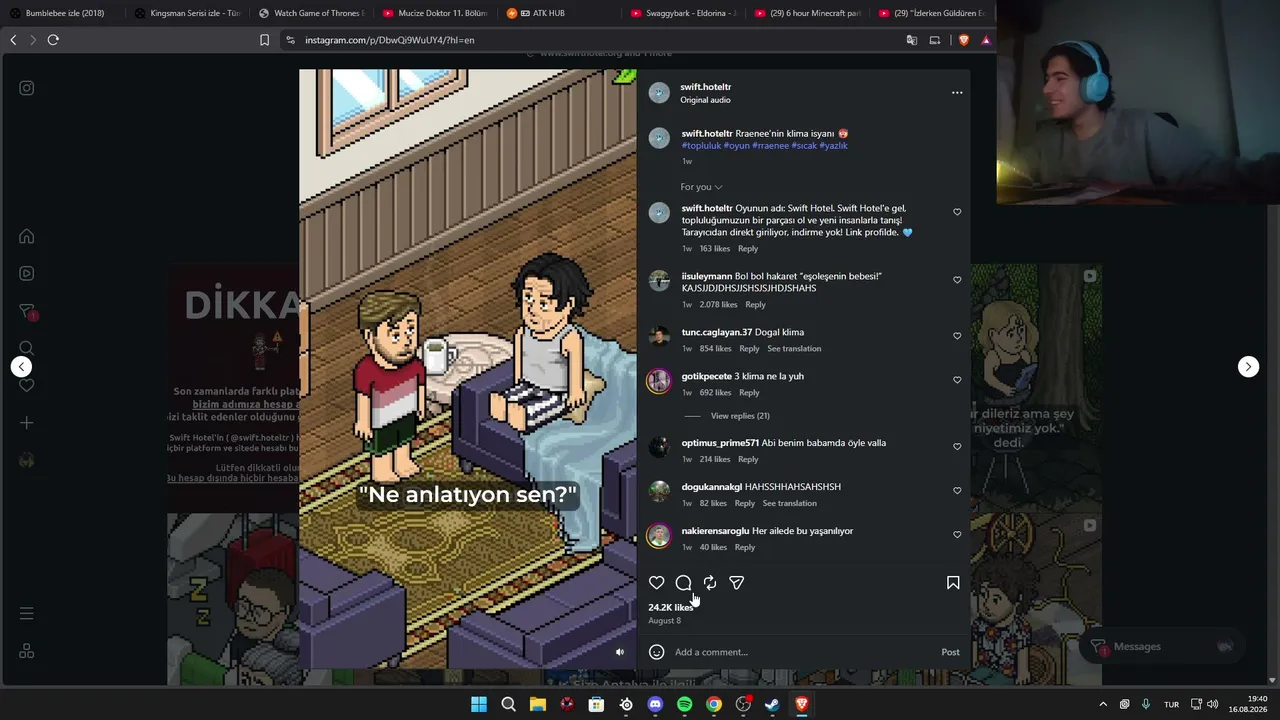Like the comment by nakierensaroglu

957,535
